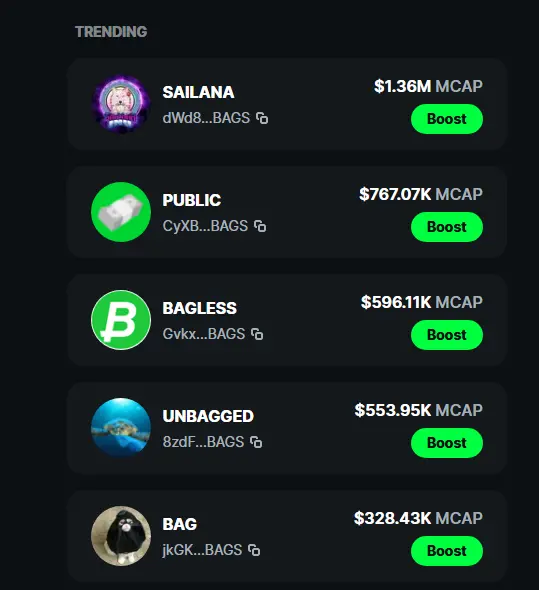
Task: Open the BAGLESS green B logo
Action: (121, 320)
